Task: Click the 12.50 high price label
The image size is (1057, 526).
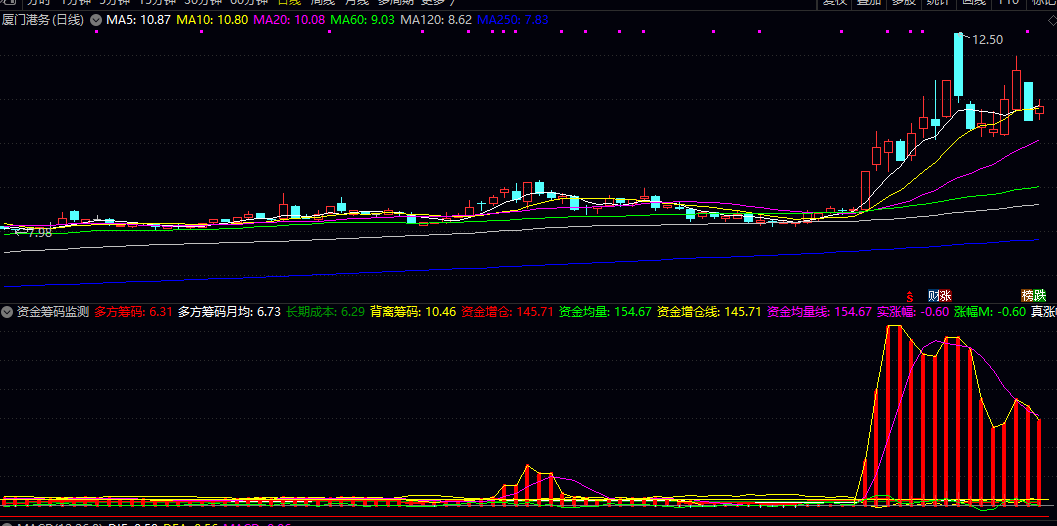Action: pyautogui.click(x=988, y=40)
